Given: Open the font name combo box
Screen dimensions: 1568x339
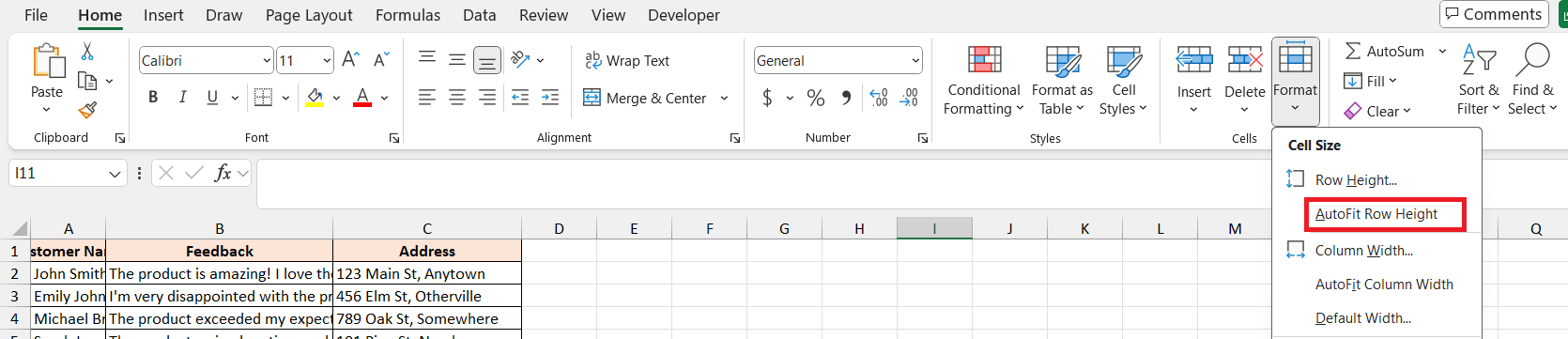Looking at the screenshot, I should pos(206,60).
